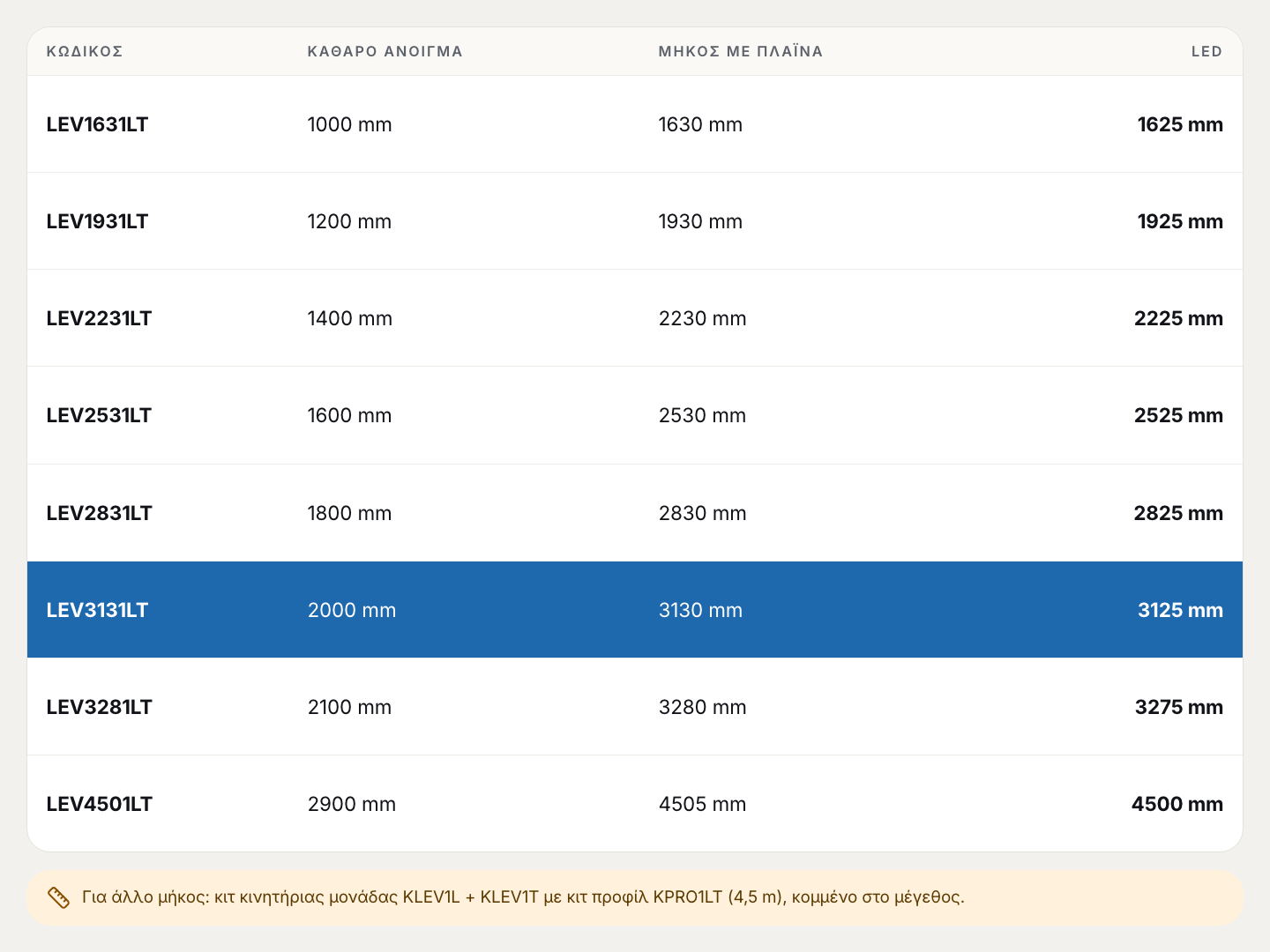Click the 1930 mm length value
Viewport: 1270px width, 952px height.
(700, 221)
